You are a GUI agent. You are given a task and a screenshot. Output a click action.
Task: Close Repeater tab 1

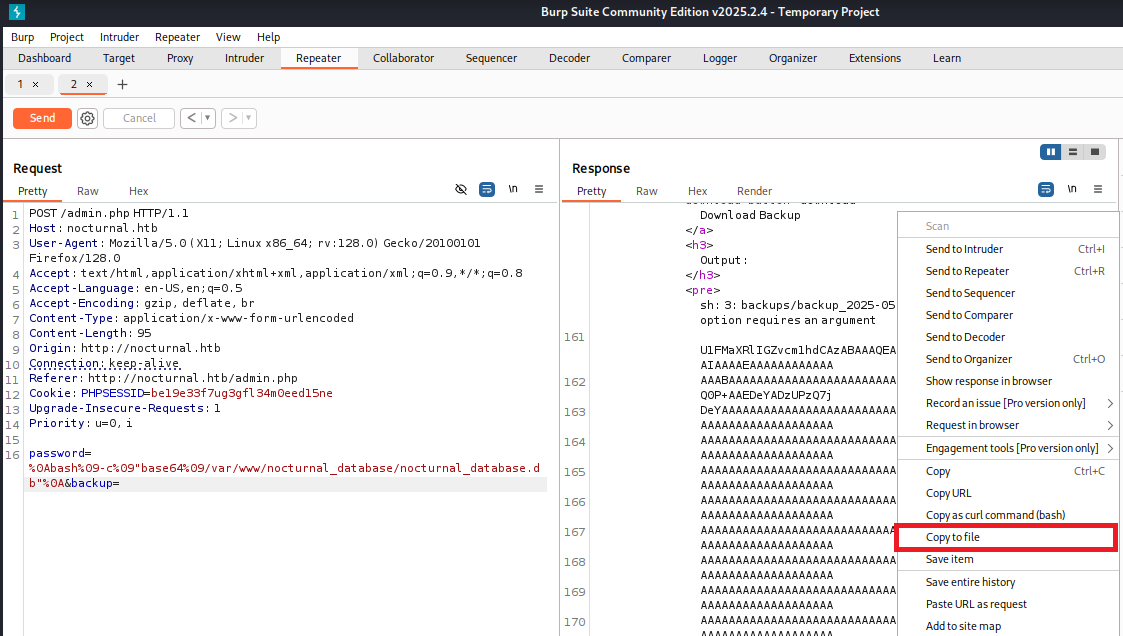[x=36, y=85]
